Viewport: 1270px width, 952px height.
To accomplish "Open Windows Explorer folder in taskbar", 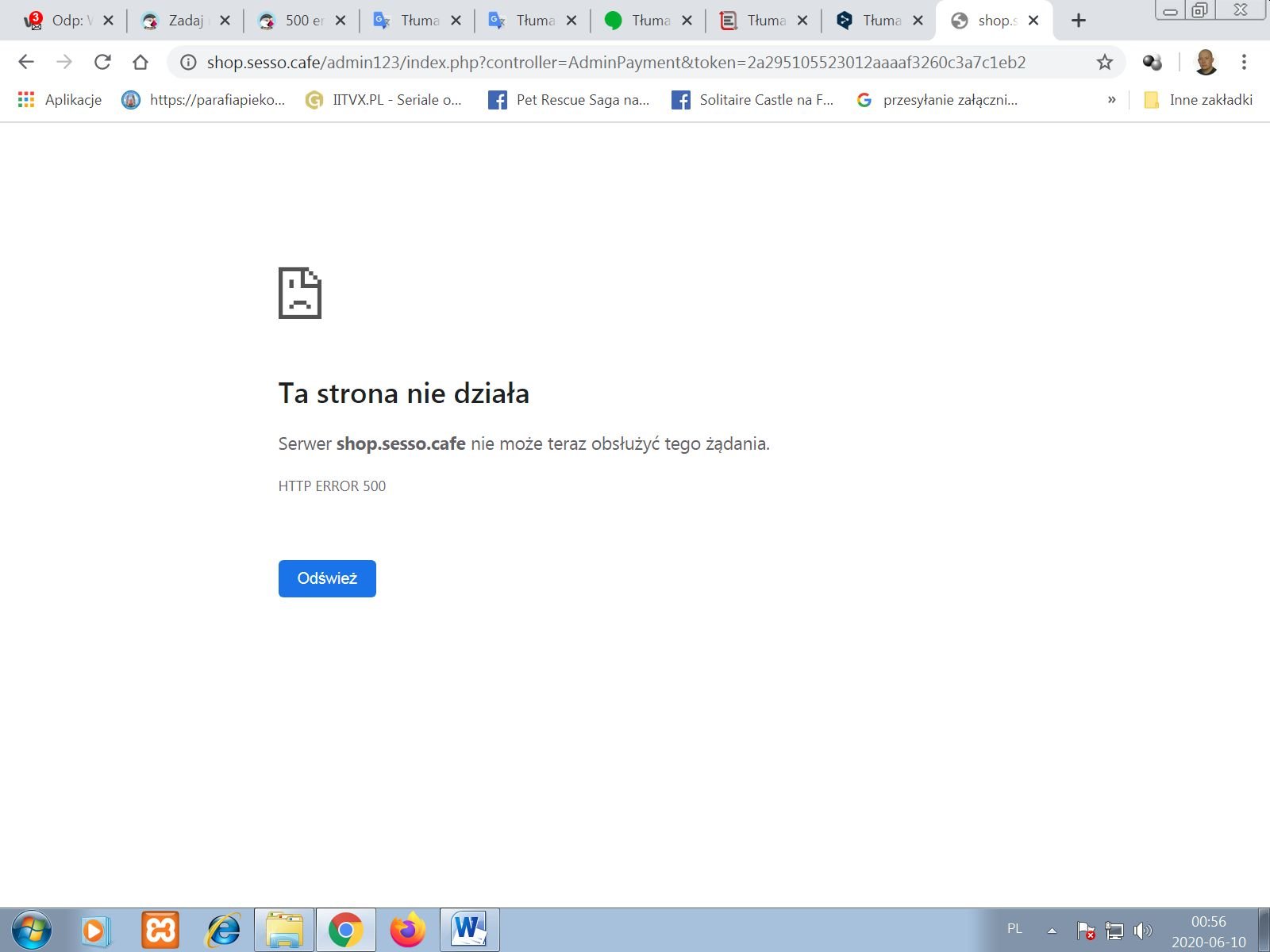I will [x=284, y=930].
